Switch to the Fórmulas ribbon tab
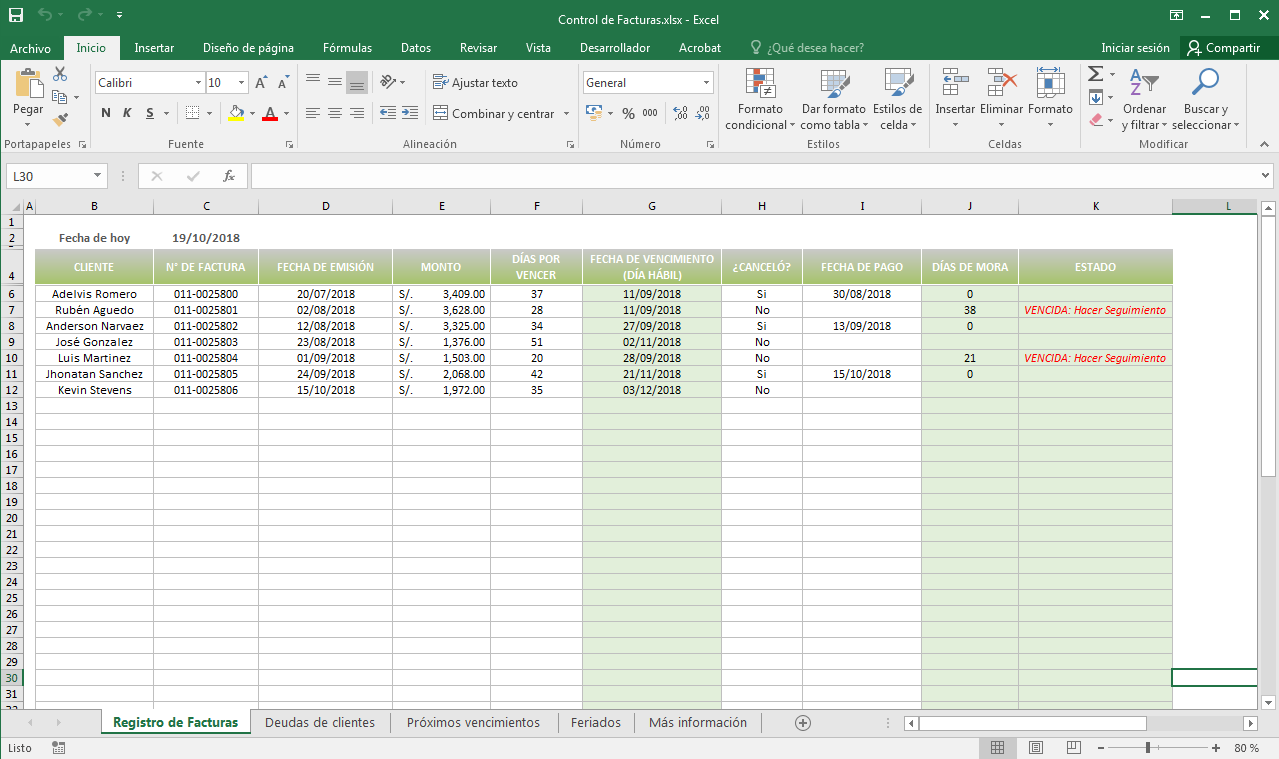The height and width of the screenshot is (759, 1279). 347,48
